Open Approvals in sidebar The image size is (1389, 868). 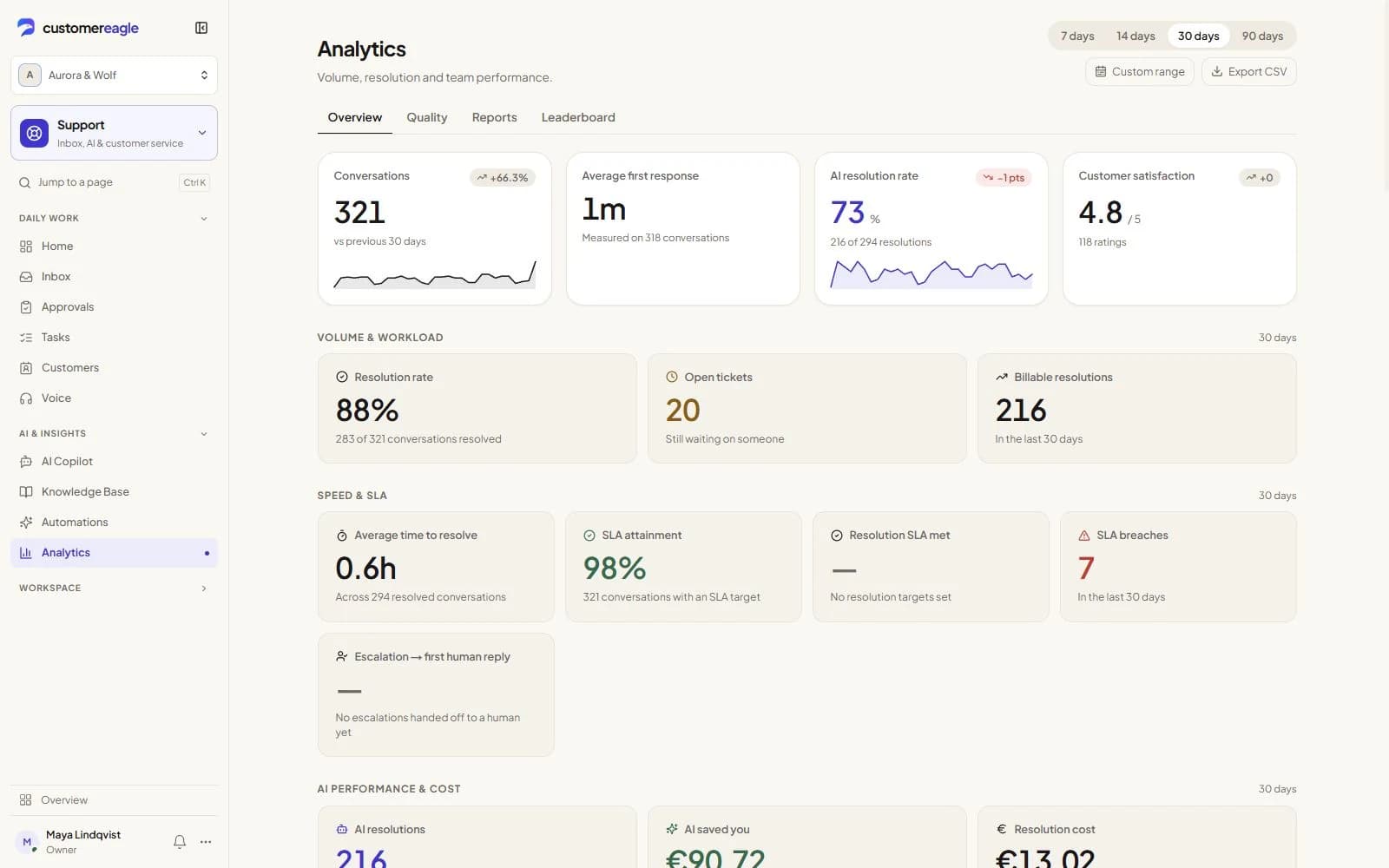[x=114, y=307]
